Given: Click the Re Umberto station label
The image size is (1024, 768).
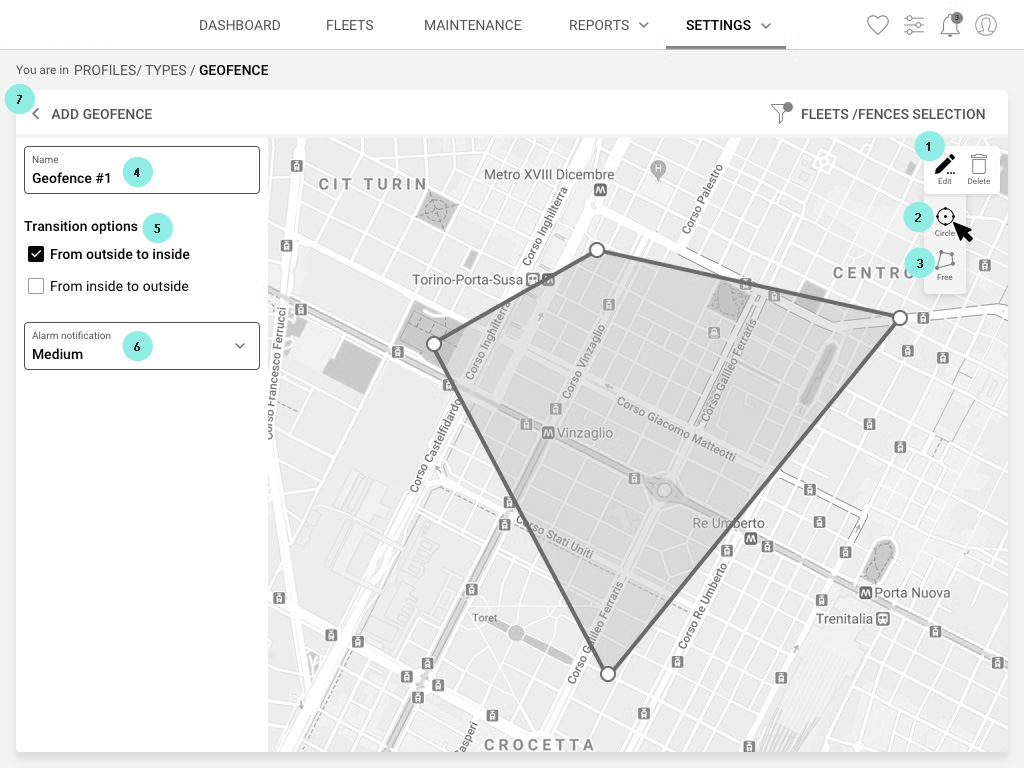Looking at the screenshot, I should (x=728, y=523).
